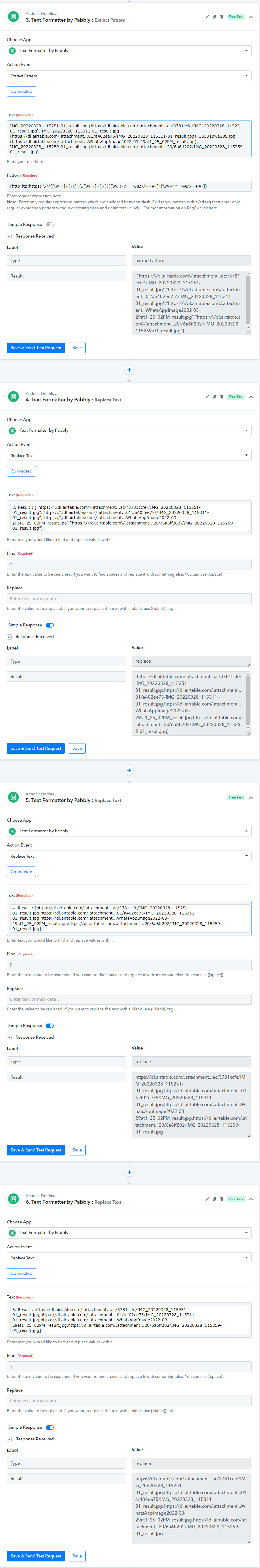Click the Connected button in step 6
Image resolution: width=260 pixels, height=1568 pixels.
coord(21,1273)
